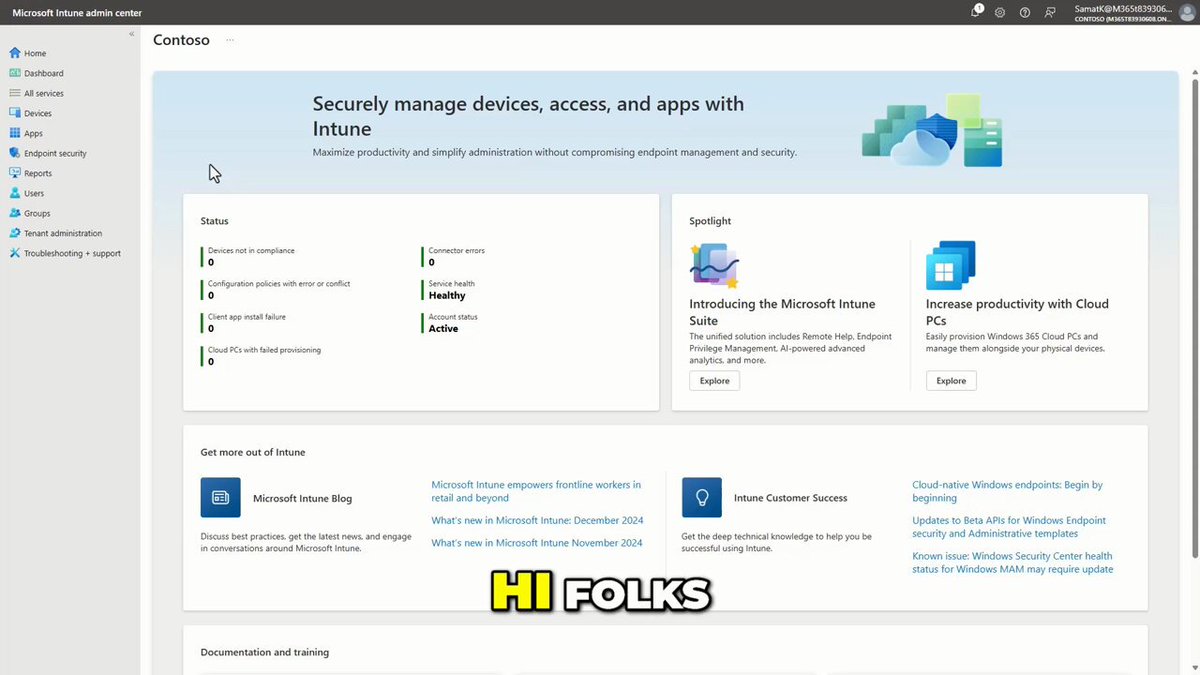Open the help question mark icon

1025,12
